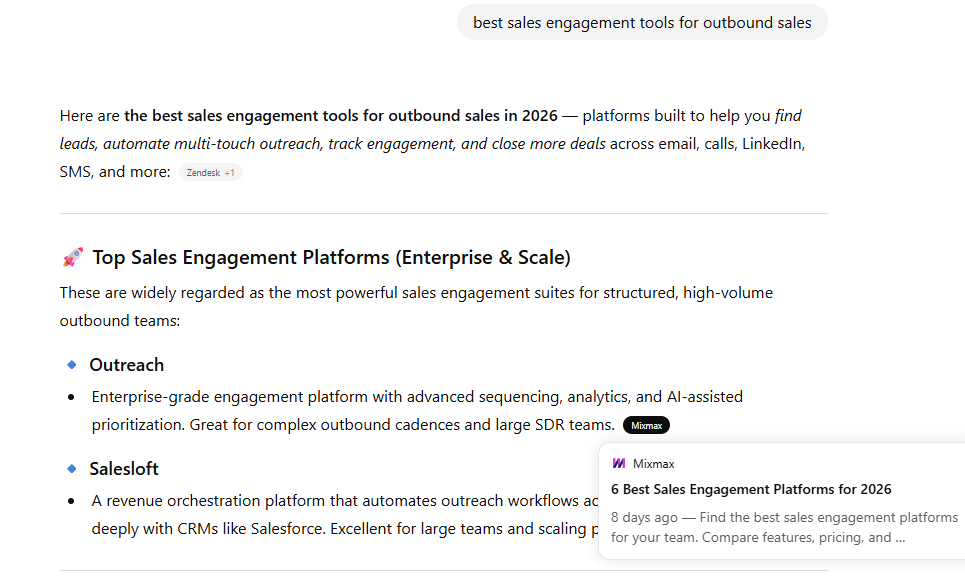Screen dimensions: 965x577
Task: Click the bold "best sales engagement tools" intro text
Action: pyautogui.click(x=340, y=115)
